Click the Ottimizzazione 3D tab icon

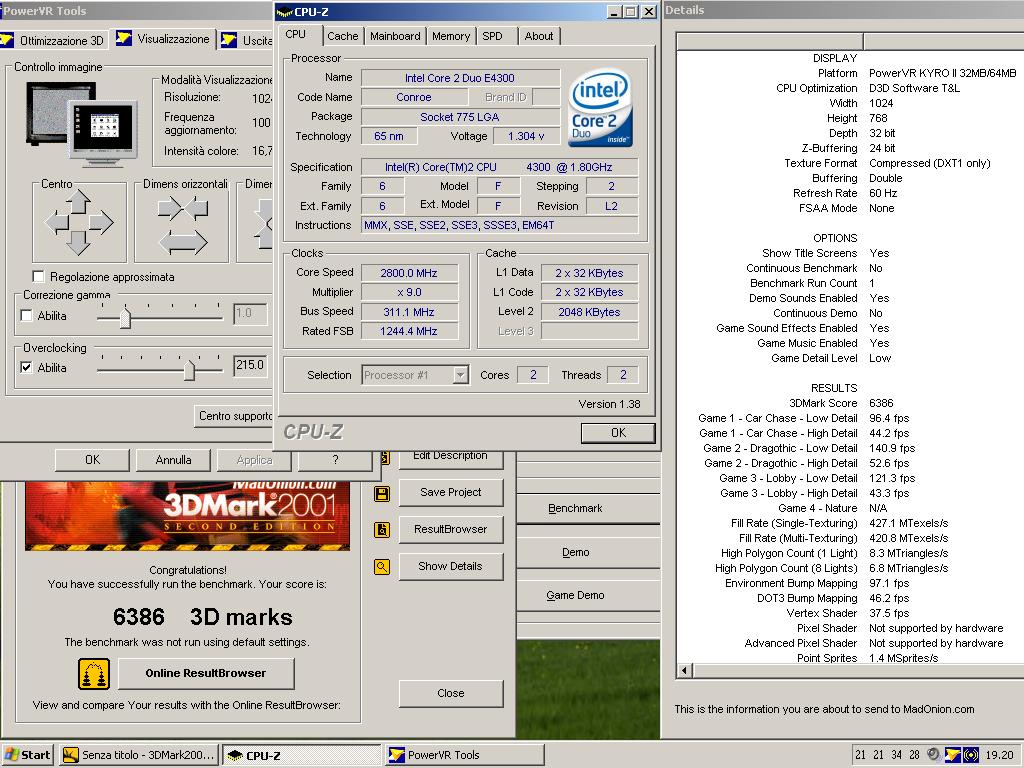point(7,40)
